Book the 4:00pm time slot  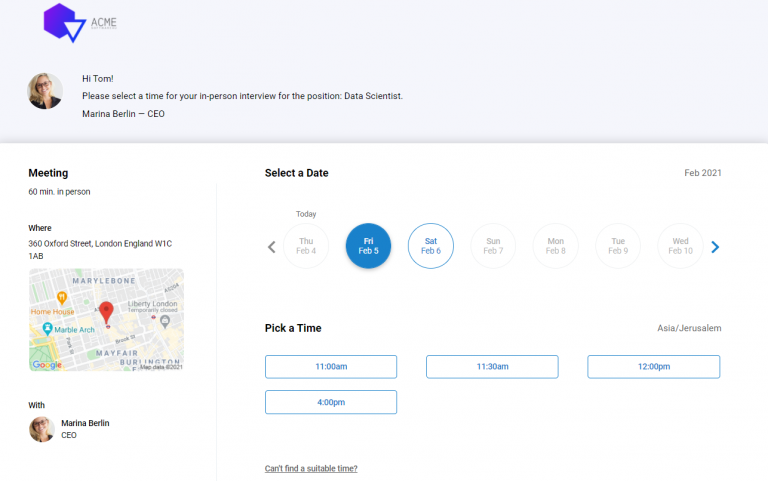331,402
